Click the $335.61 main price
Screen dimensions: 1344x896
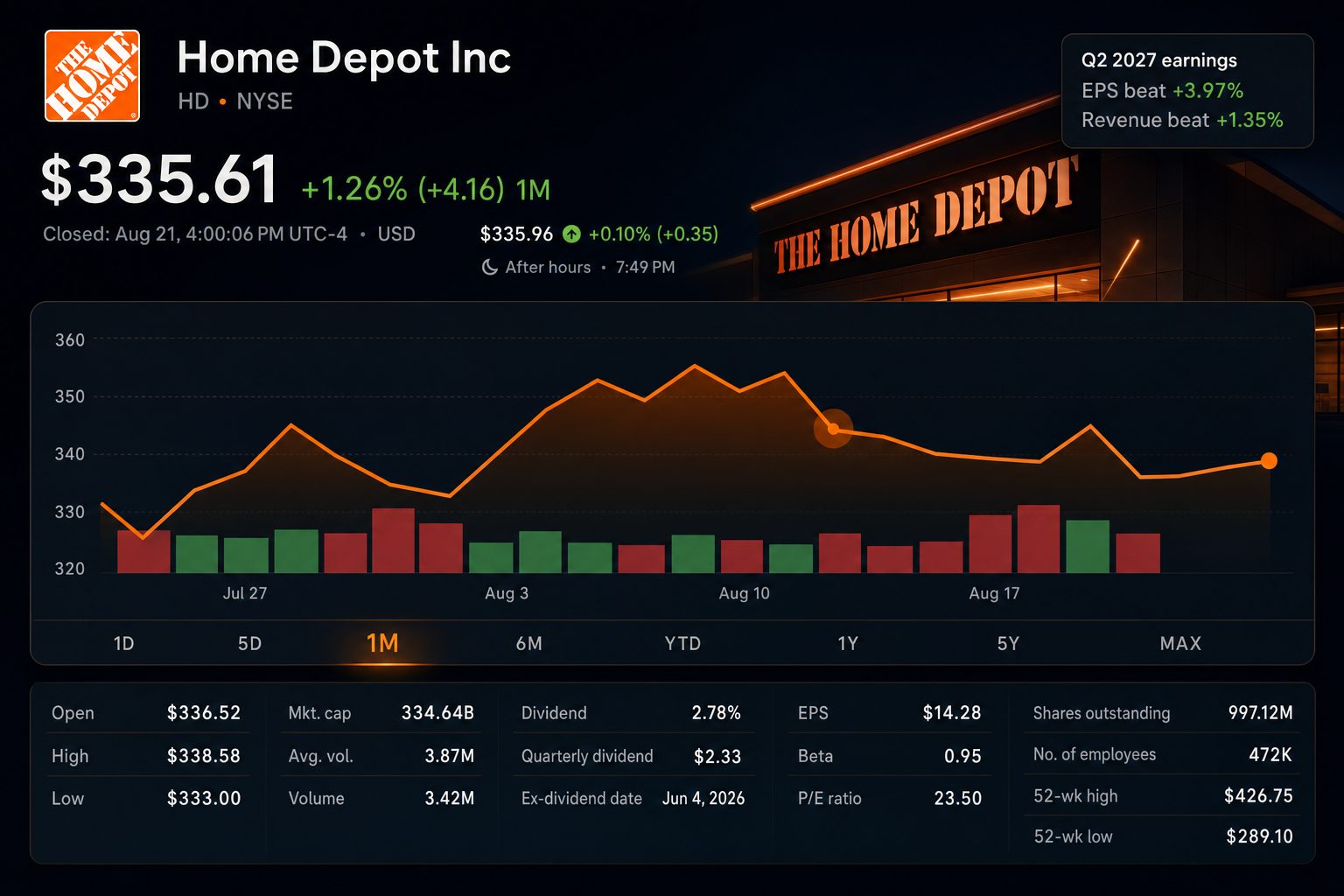click(159, 180)
